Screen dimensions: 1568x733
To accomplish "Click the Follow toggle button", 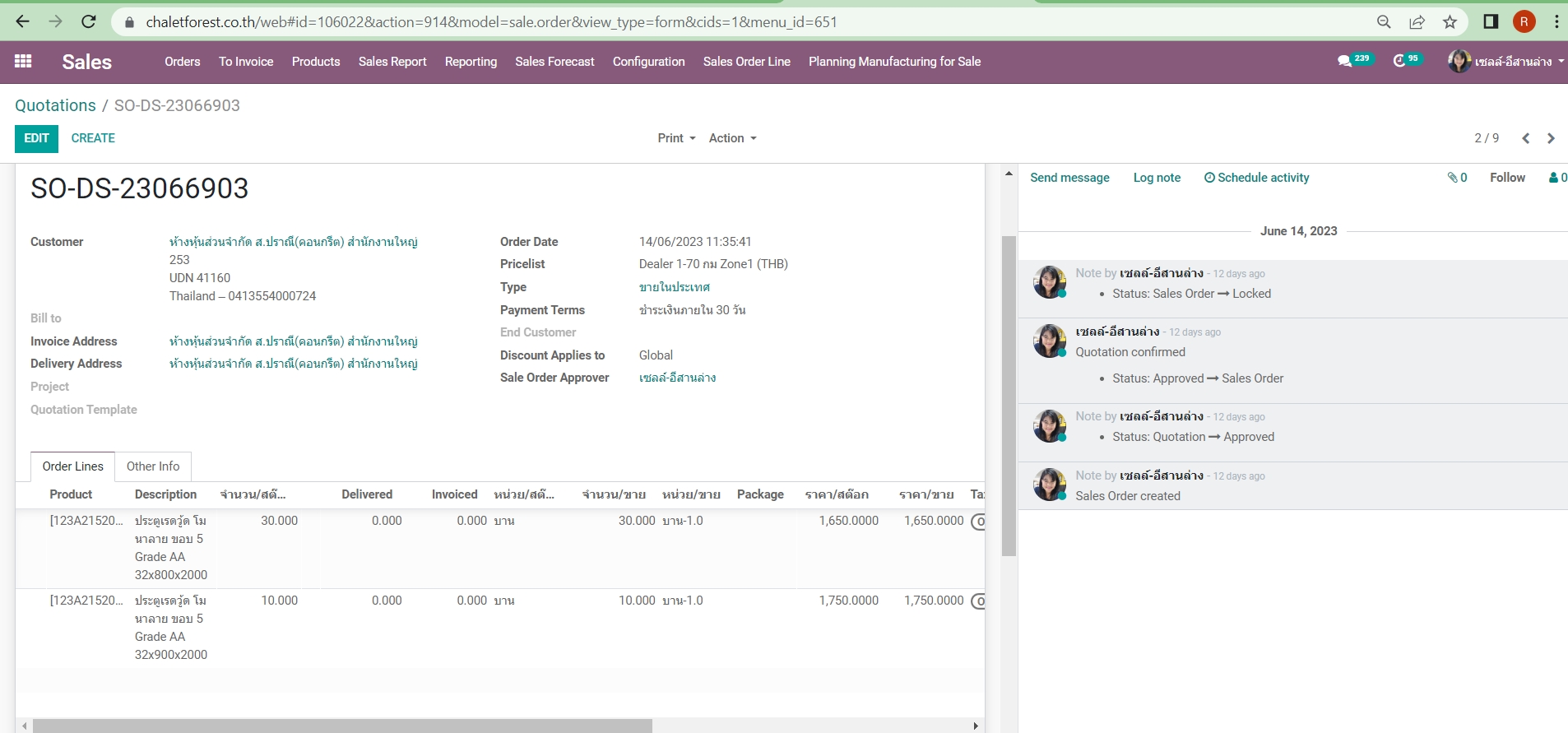I will click(x=1507, y=178).
